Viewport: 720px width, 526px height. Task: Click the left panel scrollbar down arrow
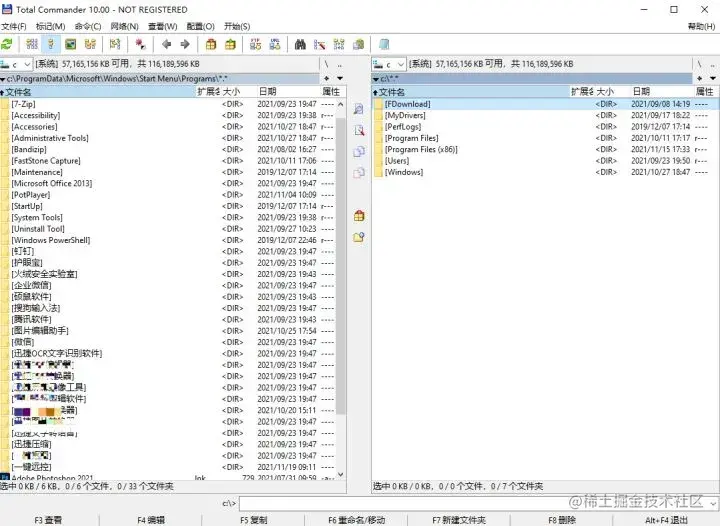point(340,475)
